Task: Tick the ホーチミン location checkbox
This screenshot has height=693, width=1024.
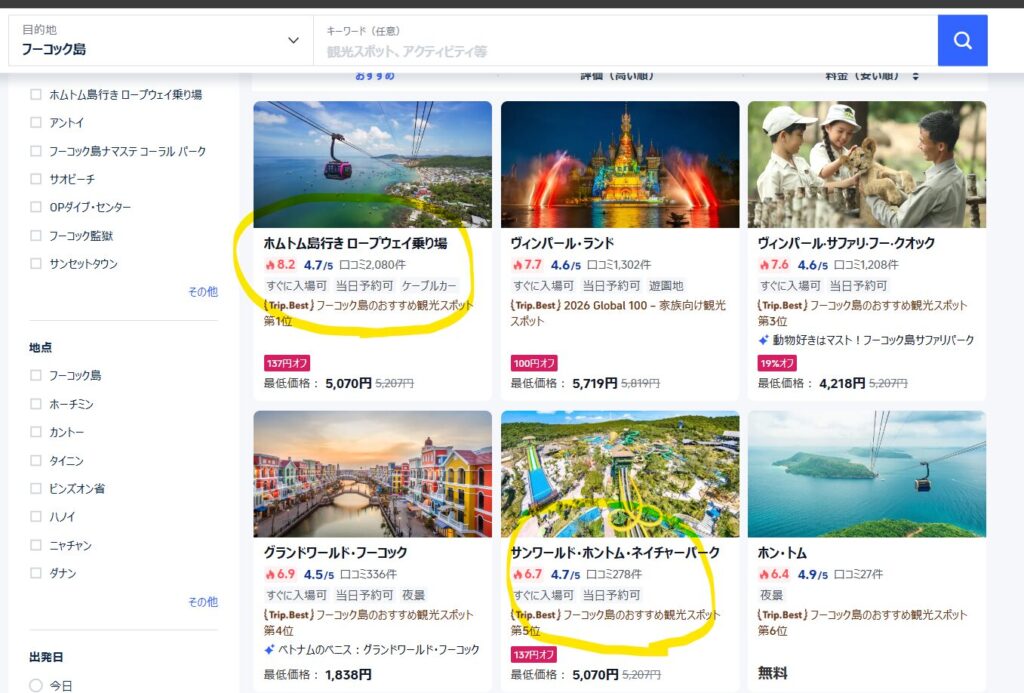Action: tap(36, 404)
